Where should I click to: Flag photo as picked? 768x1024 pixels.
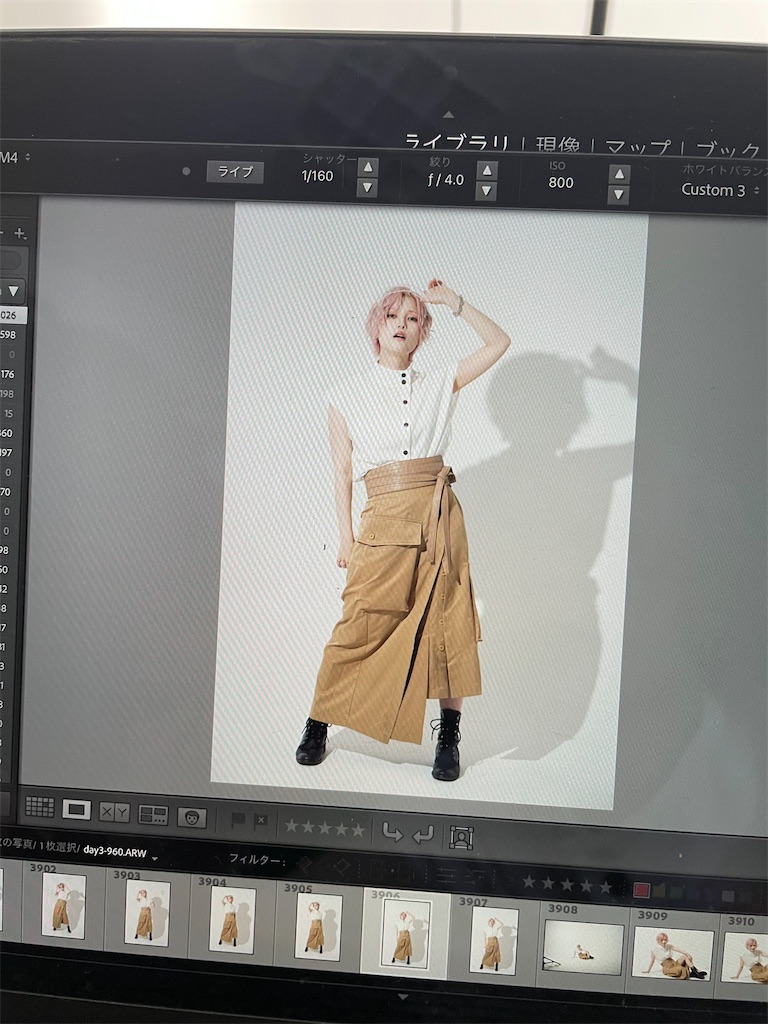238,820
